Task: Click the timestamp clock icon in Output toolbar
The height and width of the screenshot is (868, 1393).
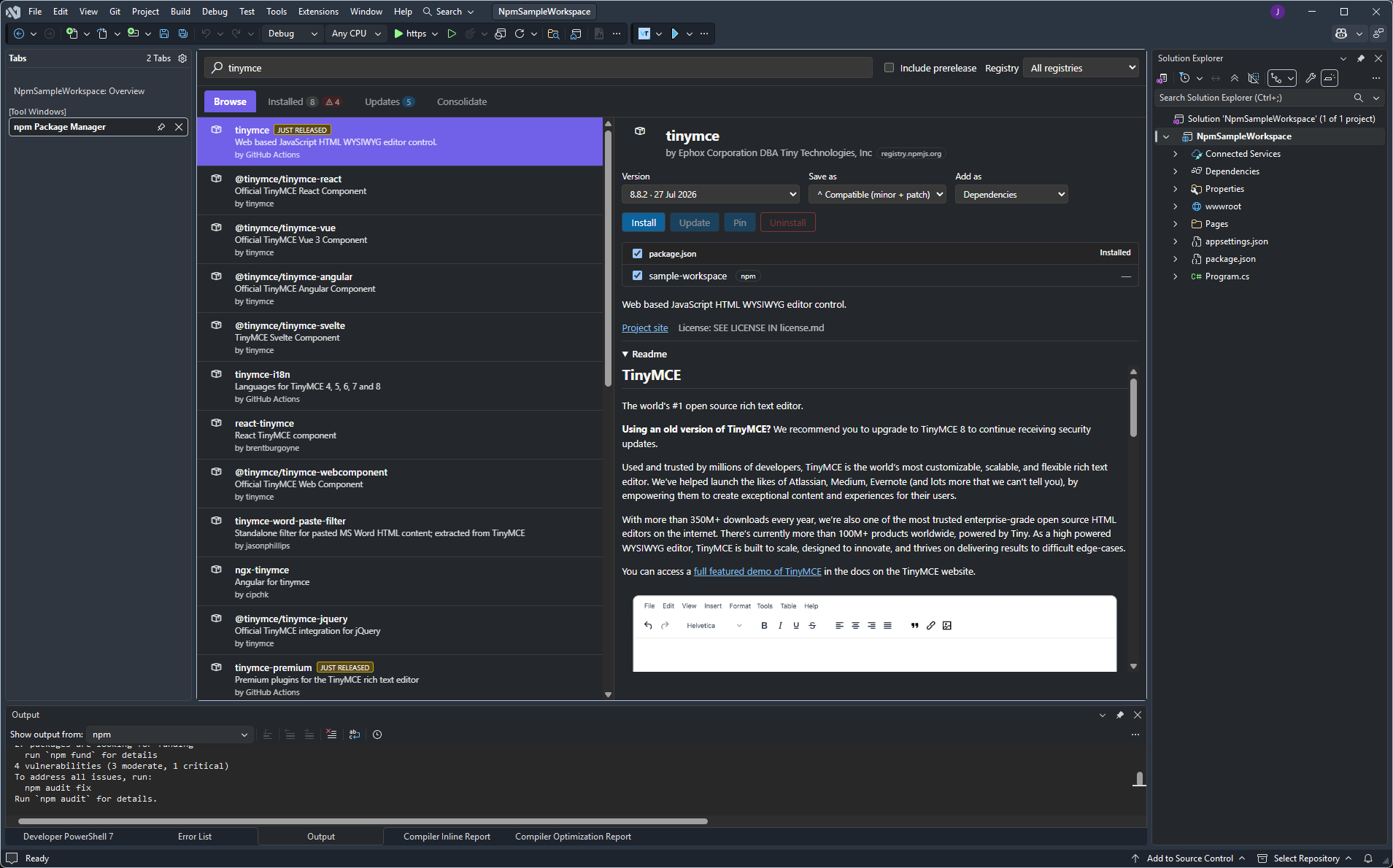Action: pos(377,735)
